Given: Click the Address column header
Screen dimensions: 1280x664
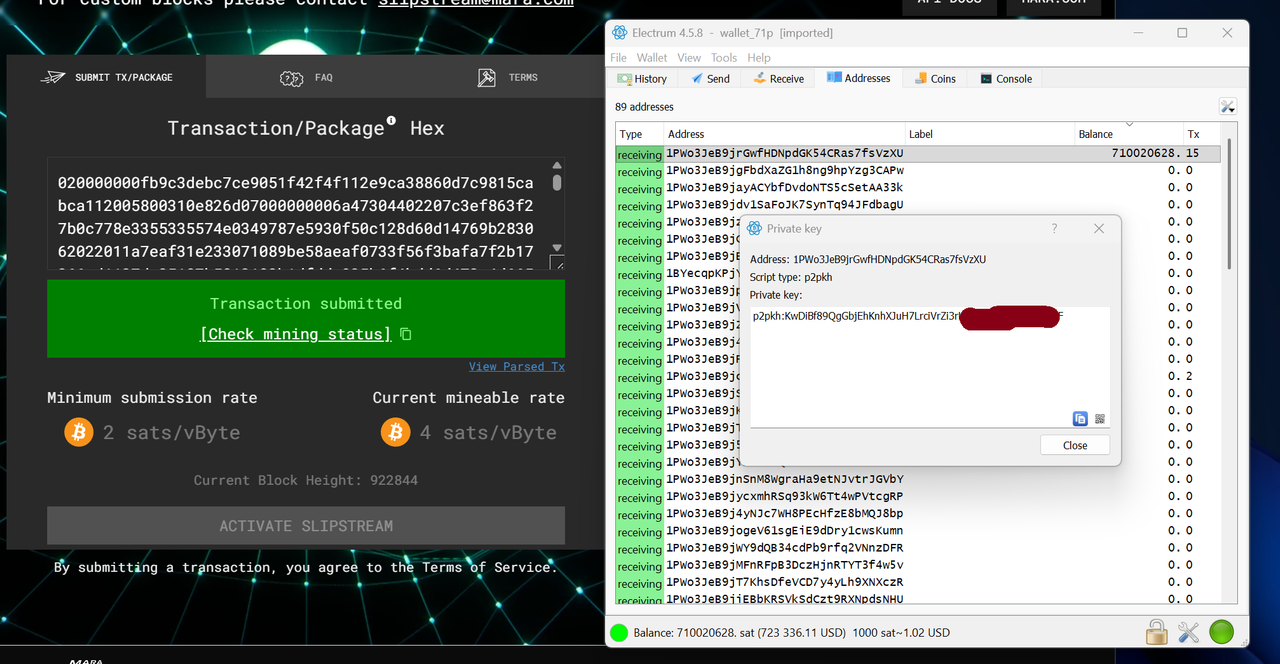Looking at the screenshot, I should coord(785,134).
